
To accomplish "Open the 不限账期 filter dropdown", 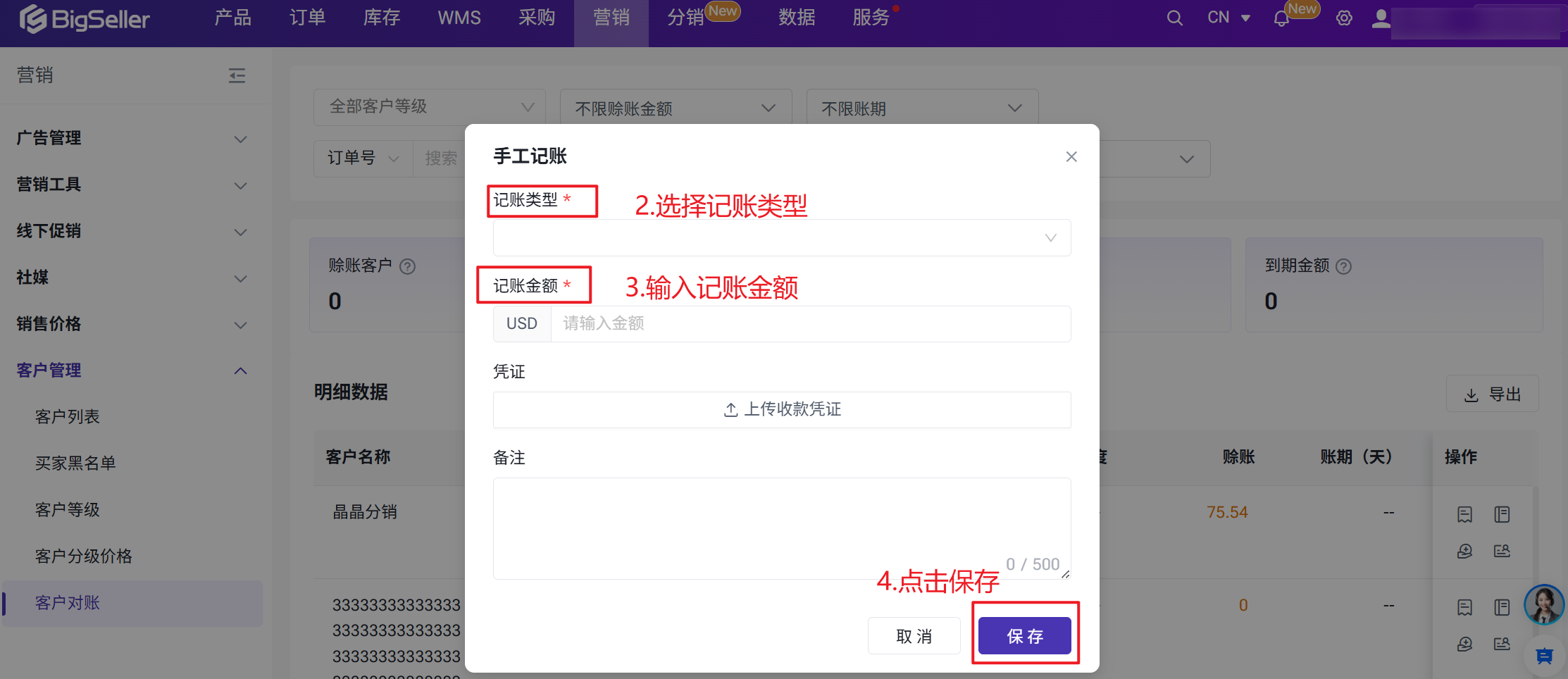I will pyautogui.click(x=923, y=108).
